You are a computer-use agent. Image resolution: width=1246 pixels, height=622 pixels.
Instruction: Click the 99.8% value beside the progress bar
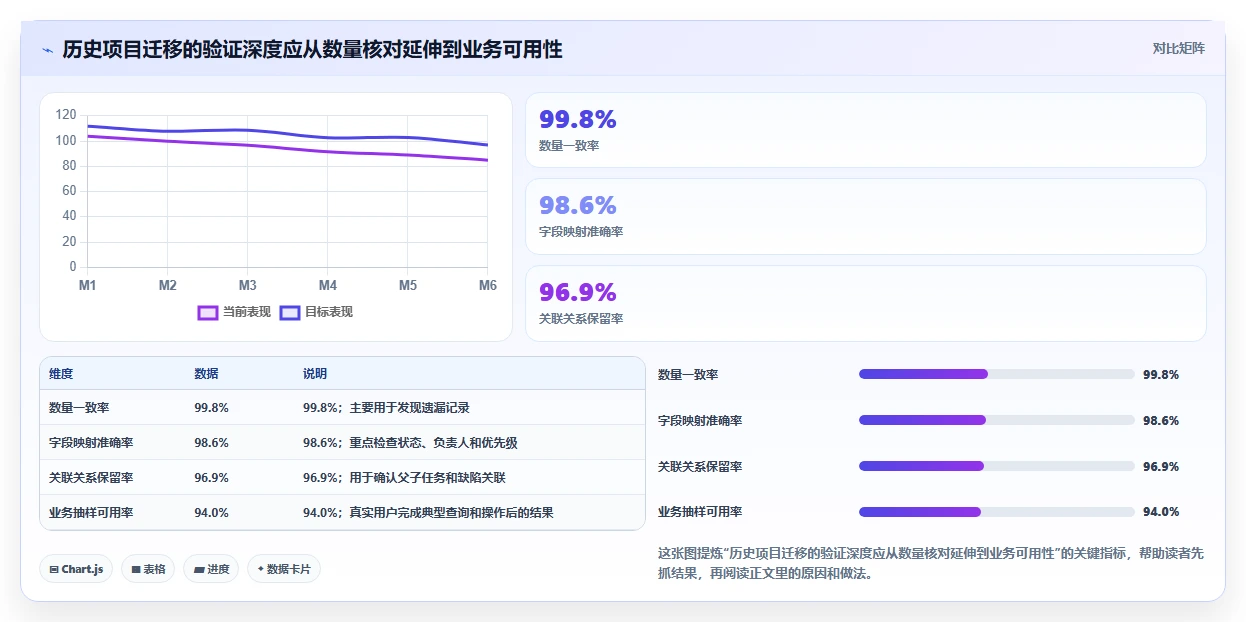1161,374
